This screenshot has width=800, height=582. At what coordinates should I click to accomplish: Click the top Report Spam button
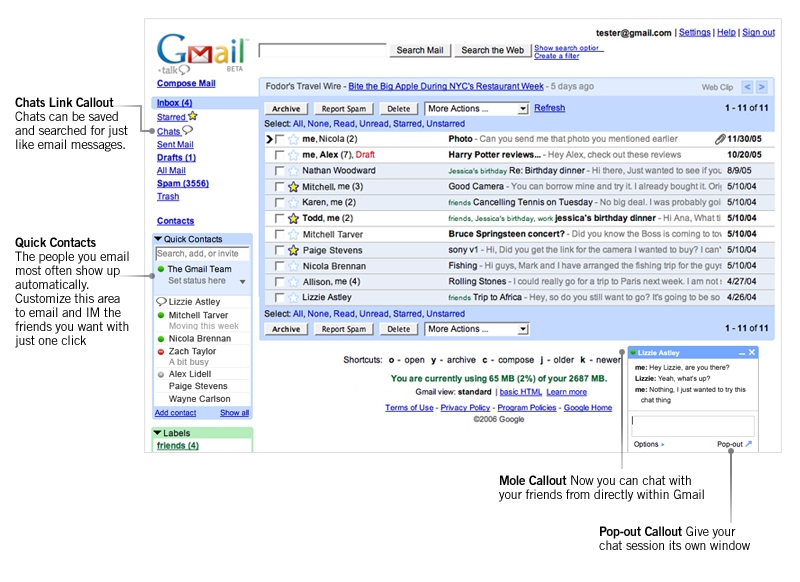(x=343, y=108)
